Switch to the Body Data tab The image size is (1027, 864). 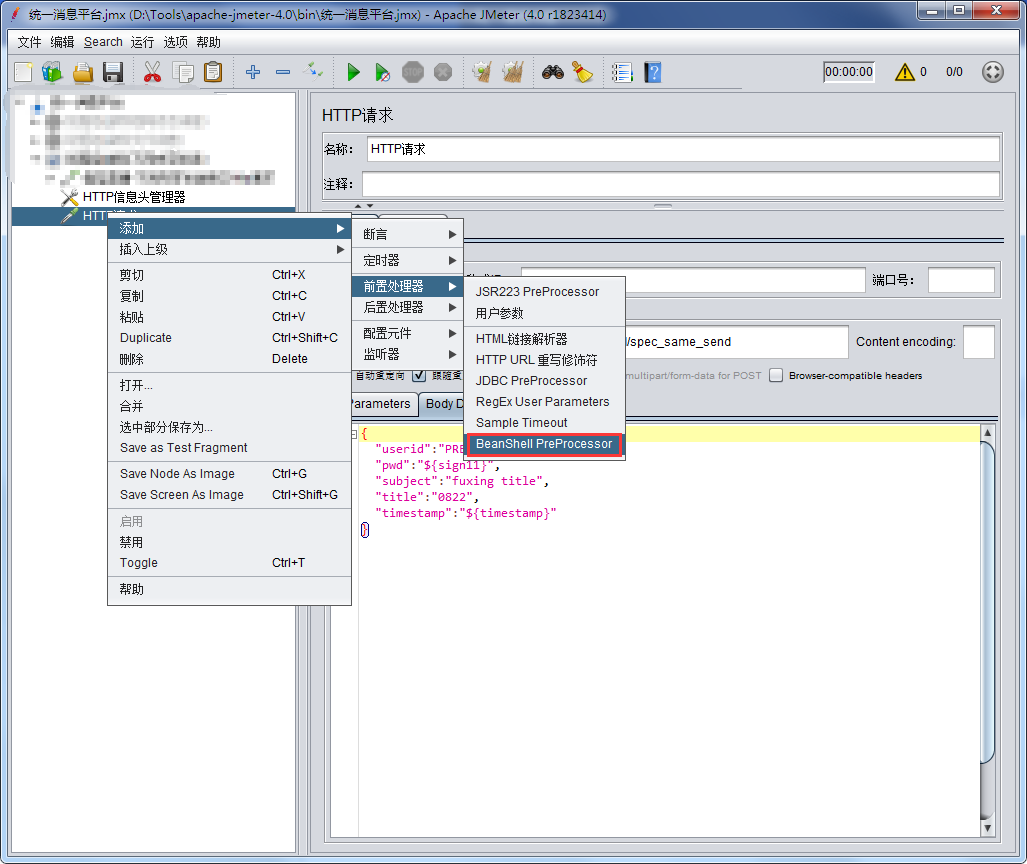coord(442,404)
